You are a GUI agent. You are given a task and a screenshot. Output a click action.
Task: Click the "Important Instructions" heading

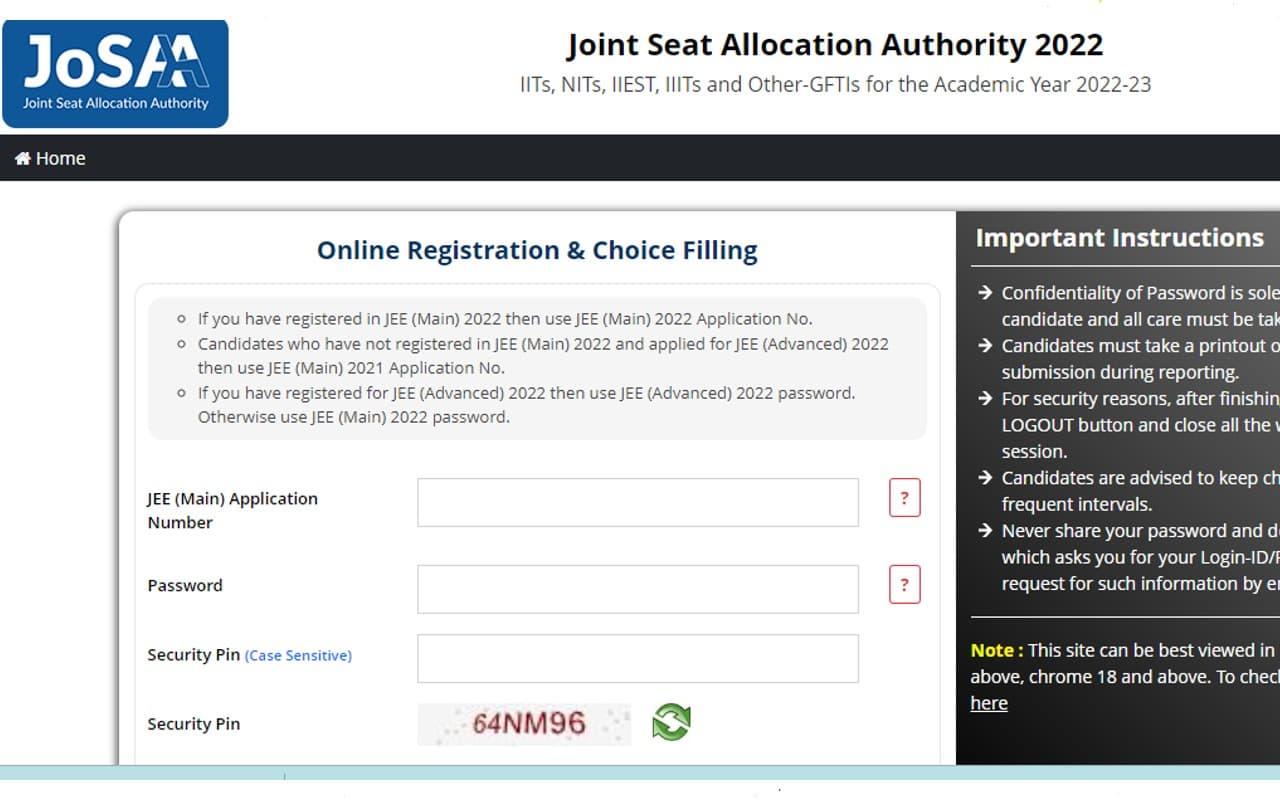click(1119, 238)
